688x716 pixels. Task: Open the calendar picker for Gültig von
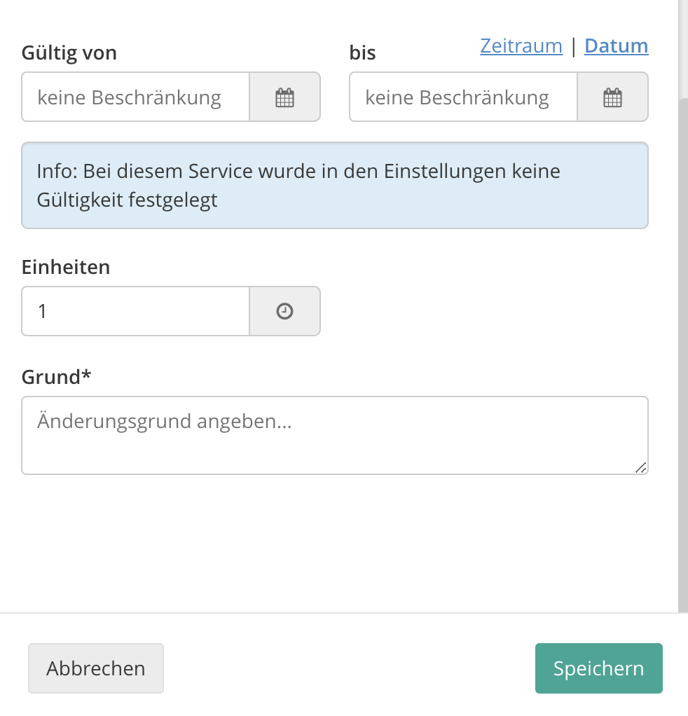pyautogui.click(x=285, y=97)
